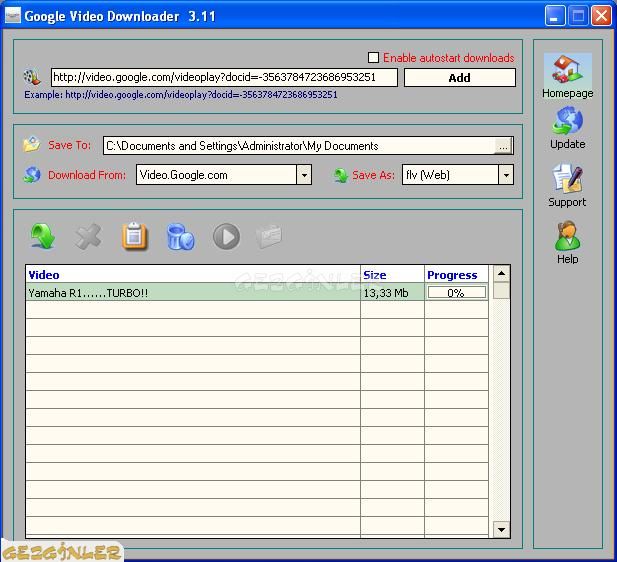Click the blue trash bin icon

[180, 236]
